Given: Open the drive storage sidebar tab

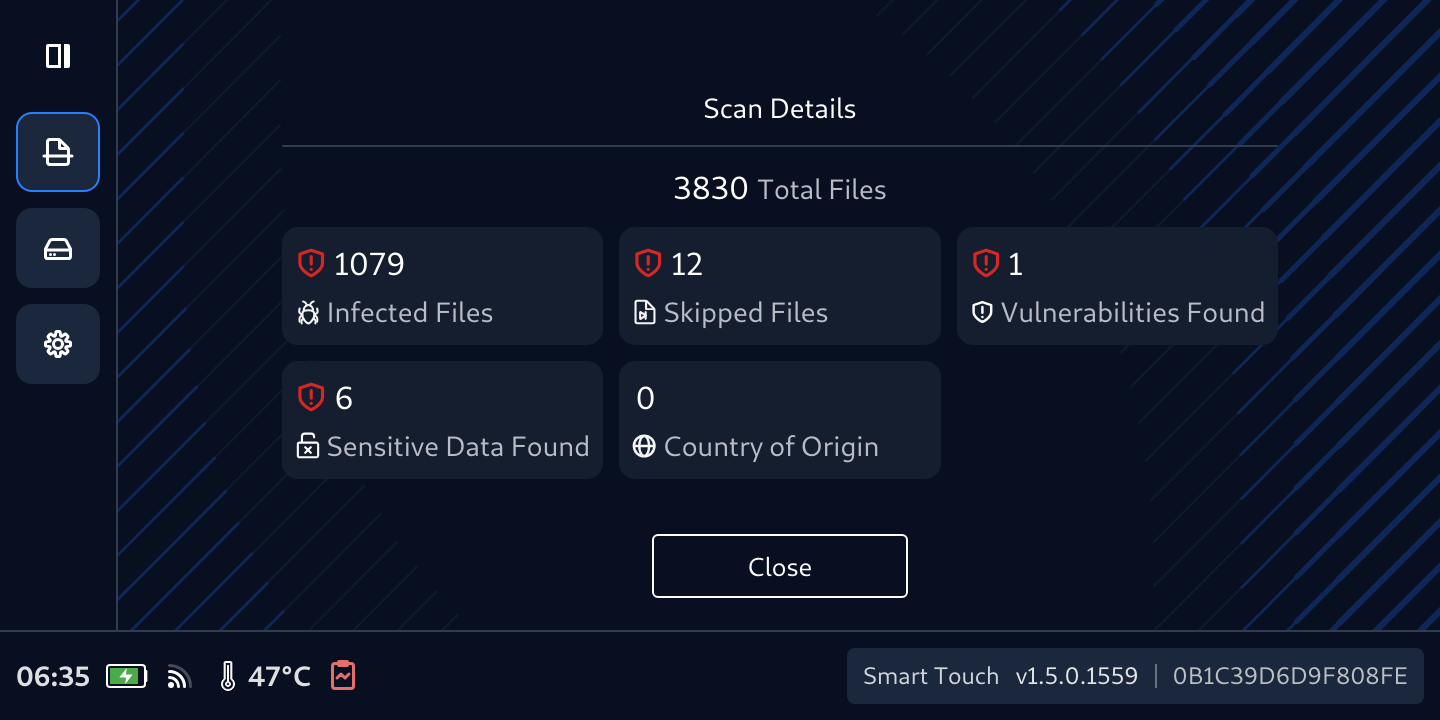Looking at the screenshot, I should point(58,248).
